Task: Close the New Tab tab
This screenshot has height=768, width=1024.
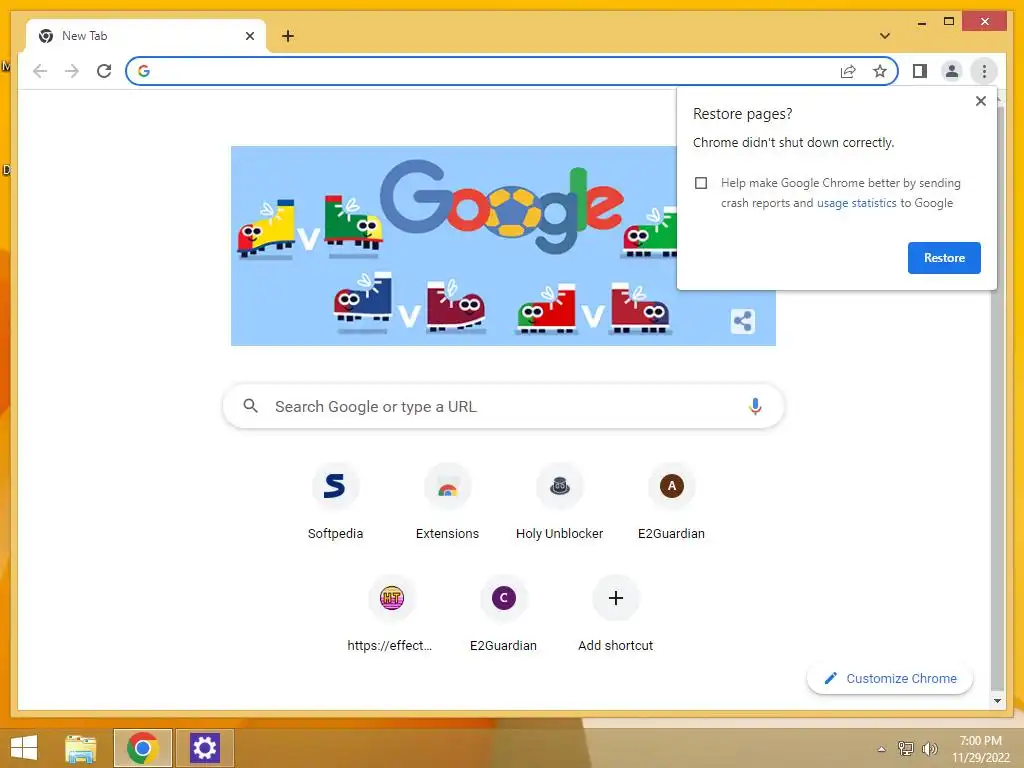Action: tap(249, 36)
